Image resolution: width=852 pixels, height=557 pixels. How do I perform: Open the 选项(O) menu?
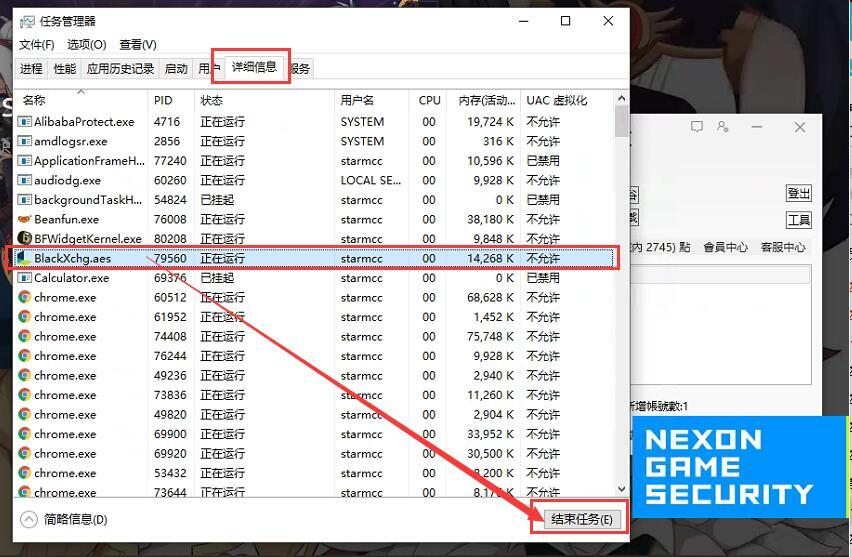click(x=86, y=44)
